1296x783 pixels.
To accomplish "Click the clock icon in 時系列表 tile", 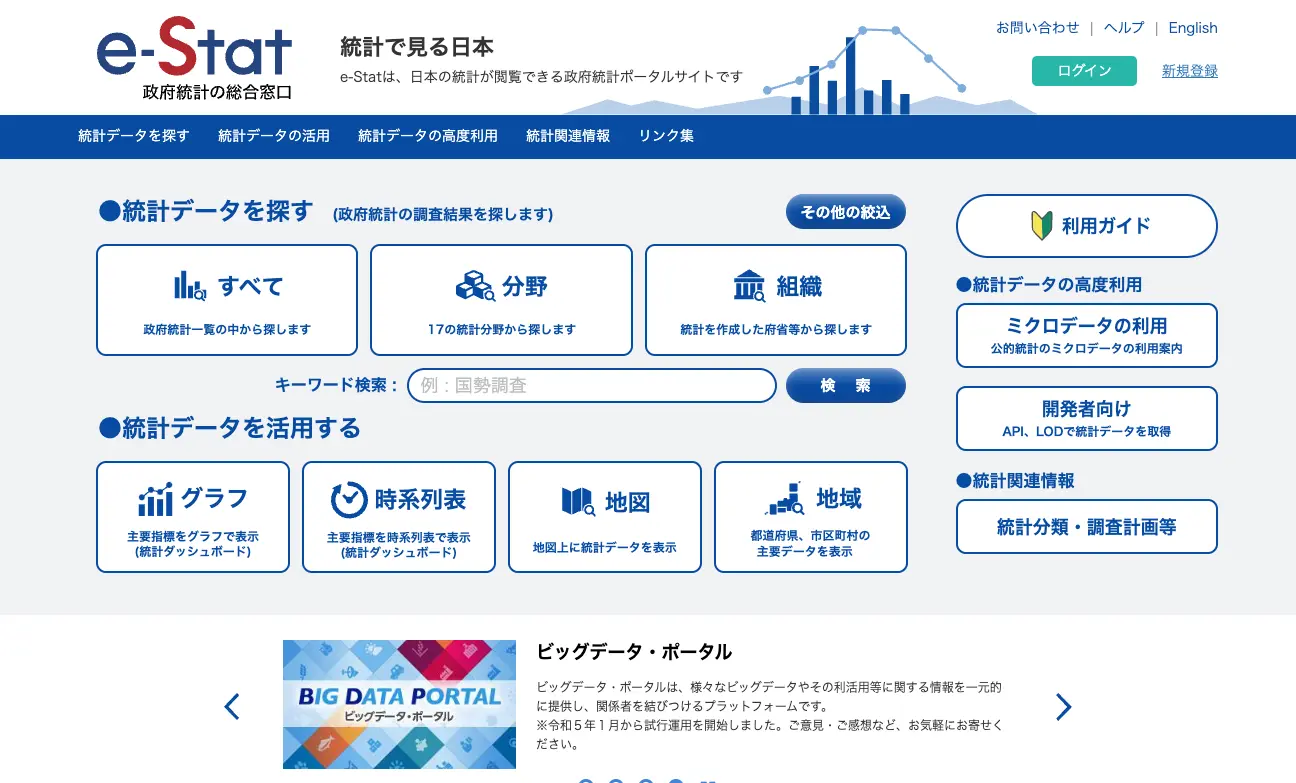I will [x=349, y=499].
